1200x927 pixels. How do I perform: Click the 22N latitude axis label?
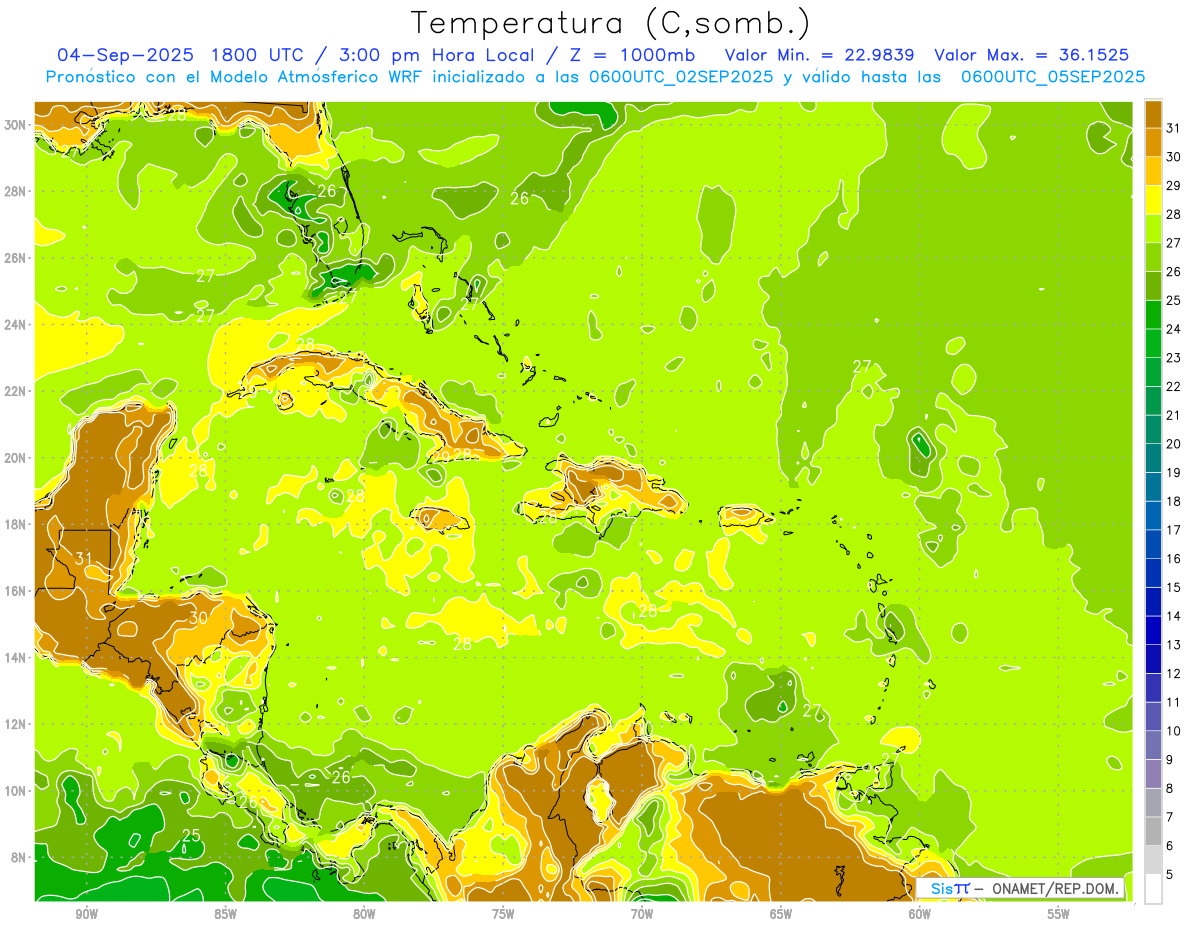pyautogui.click(x=15, y=391)
